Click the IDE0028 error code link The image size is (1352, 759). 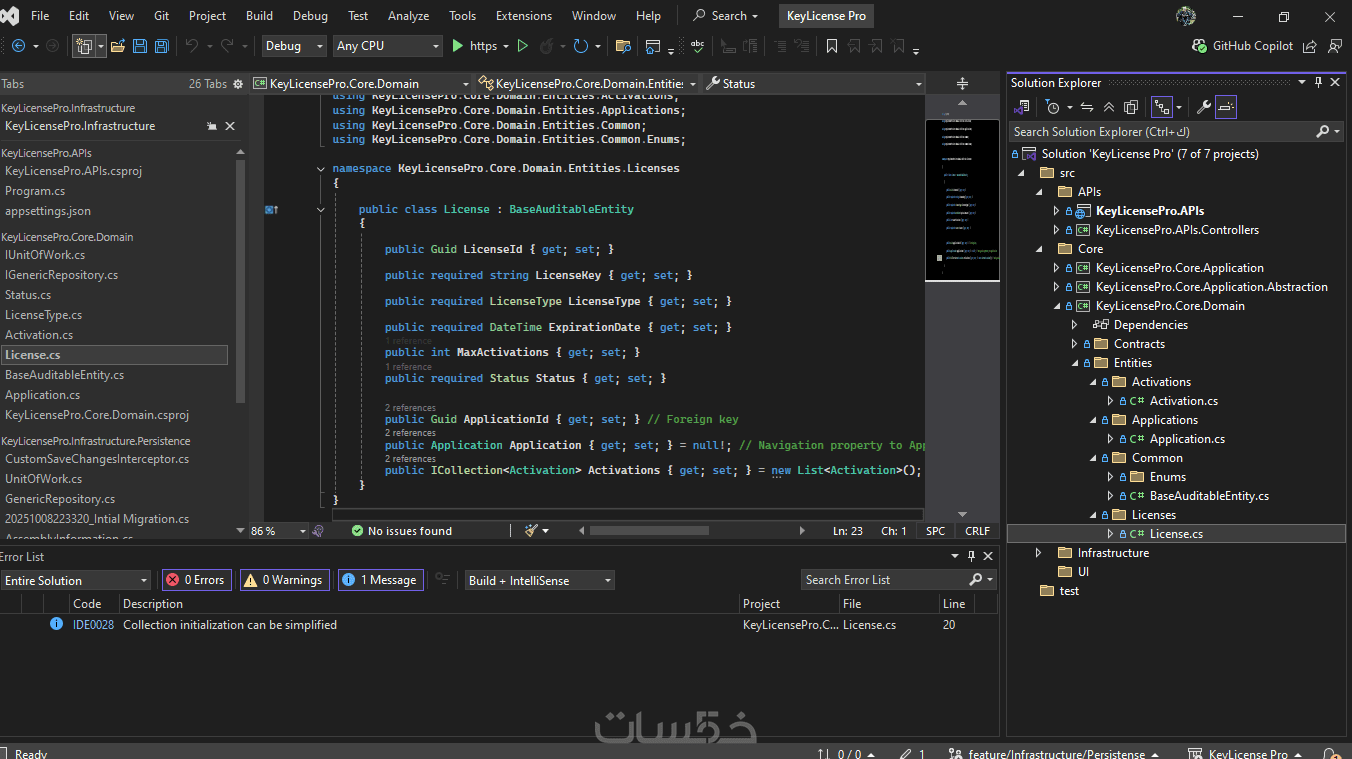point(93,625)
